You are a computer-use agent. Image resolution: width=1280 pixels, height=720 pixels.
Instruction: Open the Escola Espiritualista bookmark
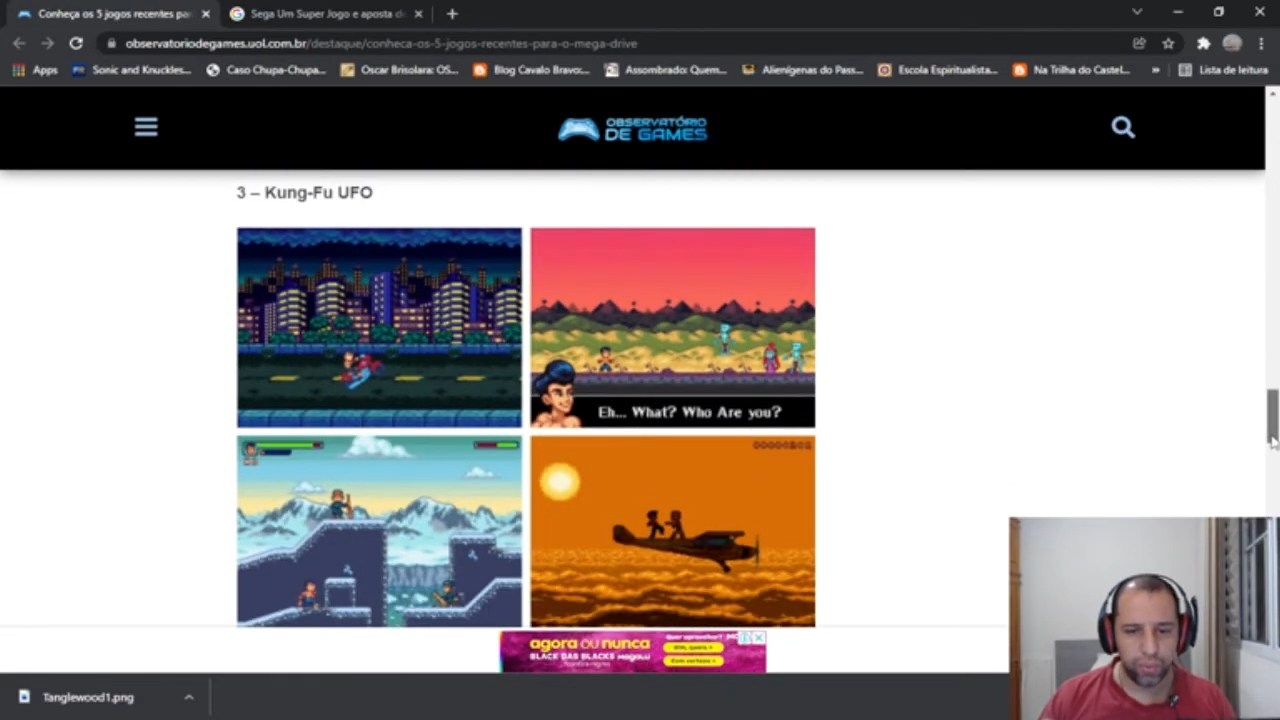[x=938, y=70]
